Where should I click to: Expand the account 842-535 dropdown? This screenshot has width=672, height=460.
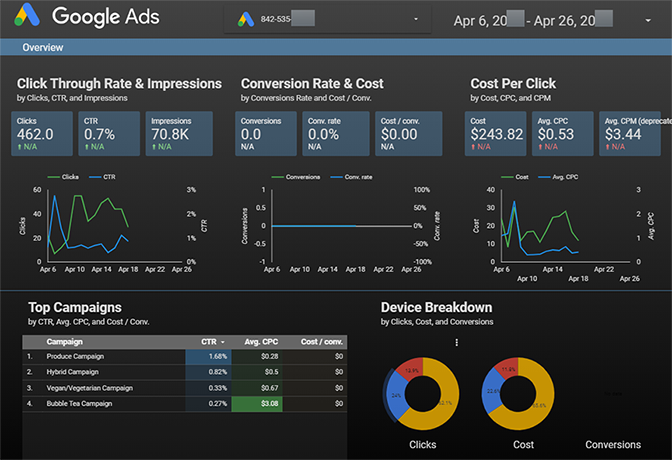(x=415, y=20)
